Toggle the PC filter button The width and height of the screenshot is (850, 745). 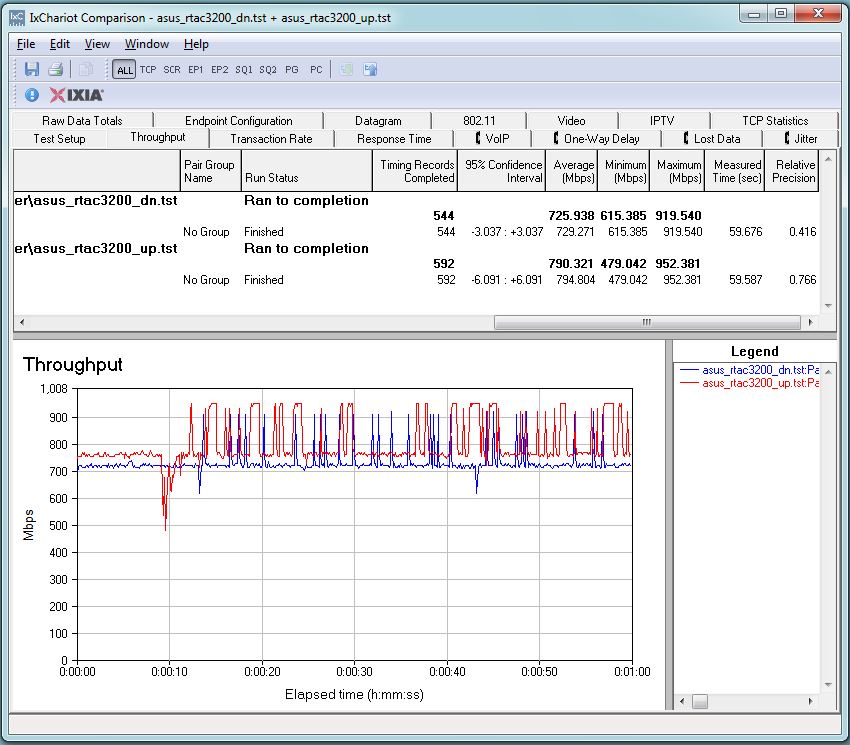[316, 69]
